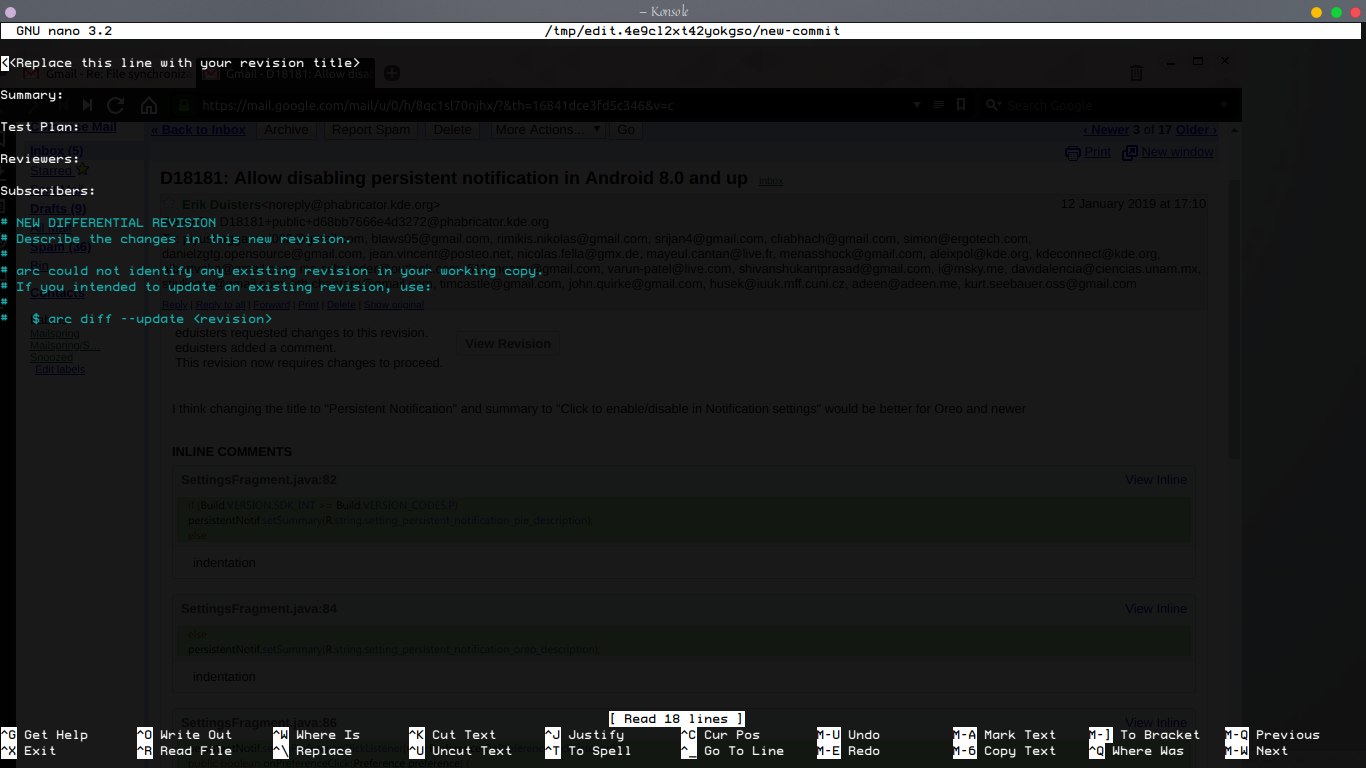Click Report Spam button

tap(371, 129)
